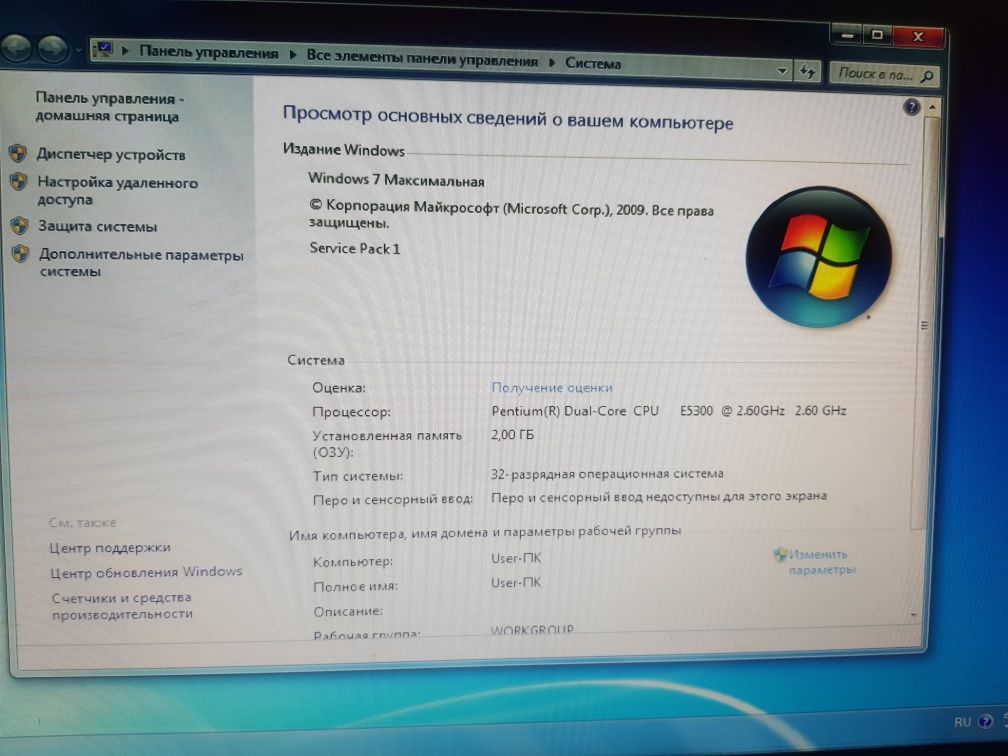Click the taskbar help question mark icon
The width and height of the screenshot is (1008, 756).
pos(986,721)
